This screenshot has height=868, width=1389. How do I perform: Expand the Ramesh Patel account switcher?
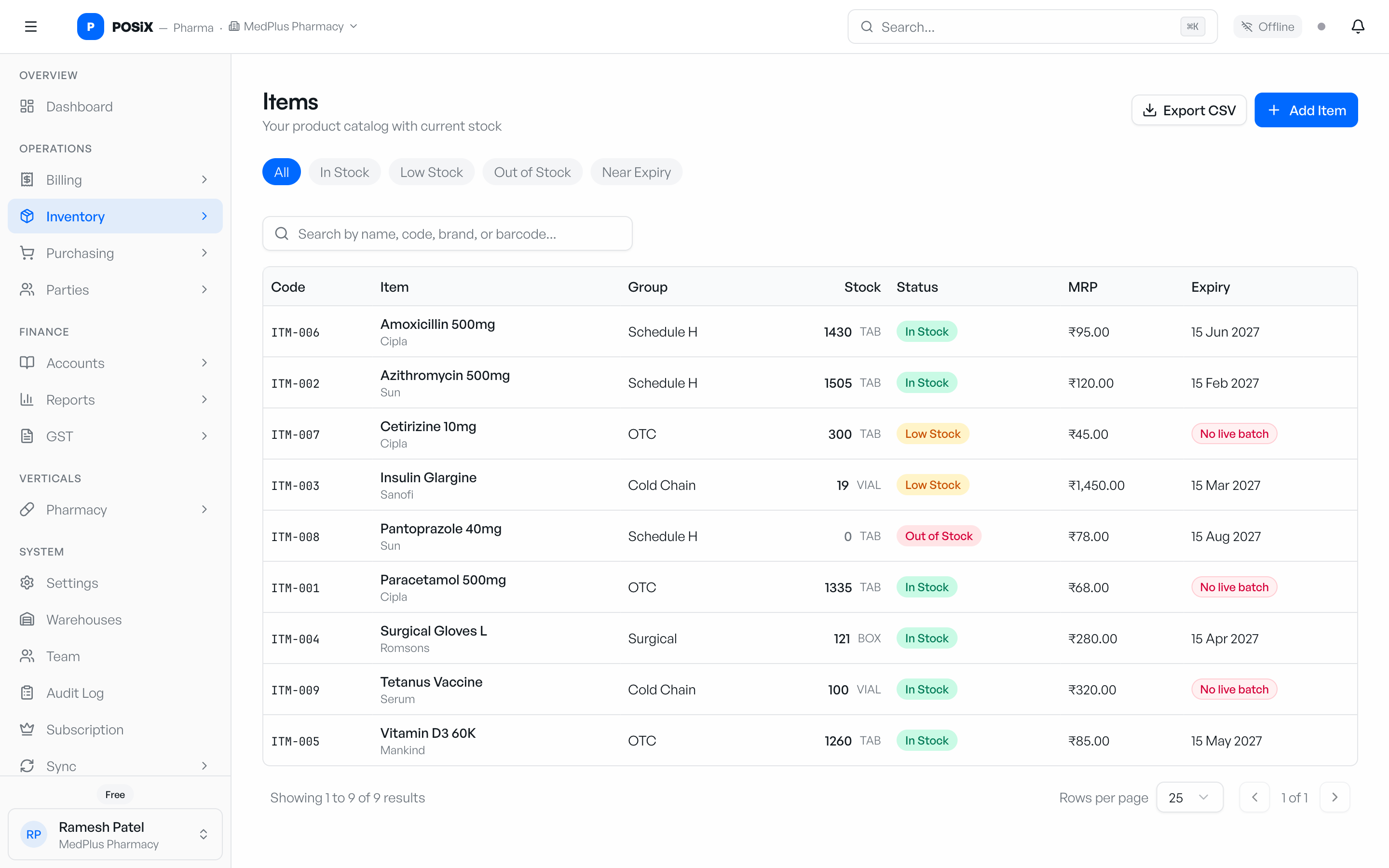pos(115,834)
